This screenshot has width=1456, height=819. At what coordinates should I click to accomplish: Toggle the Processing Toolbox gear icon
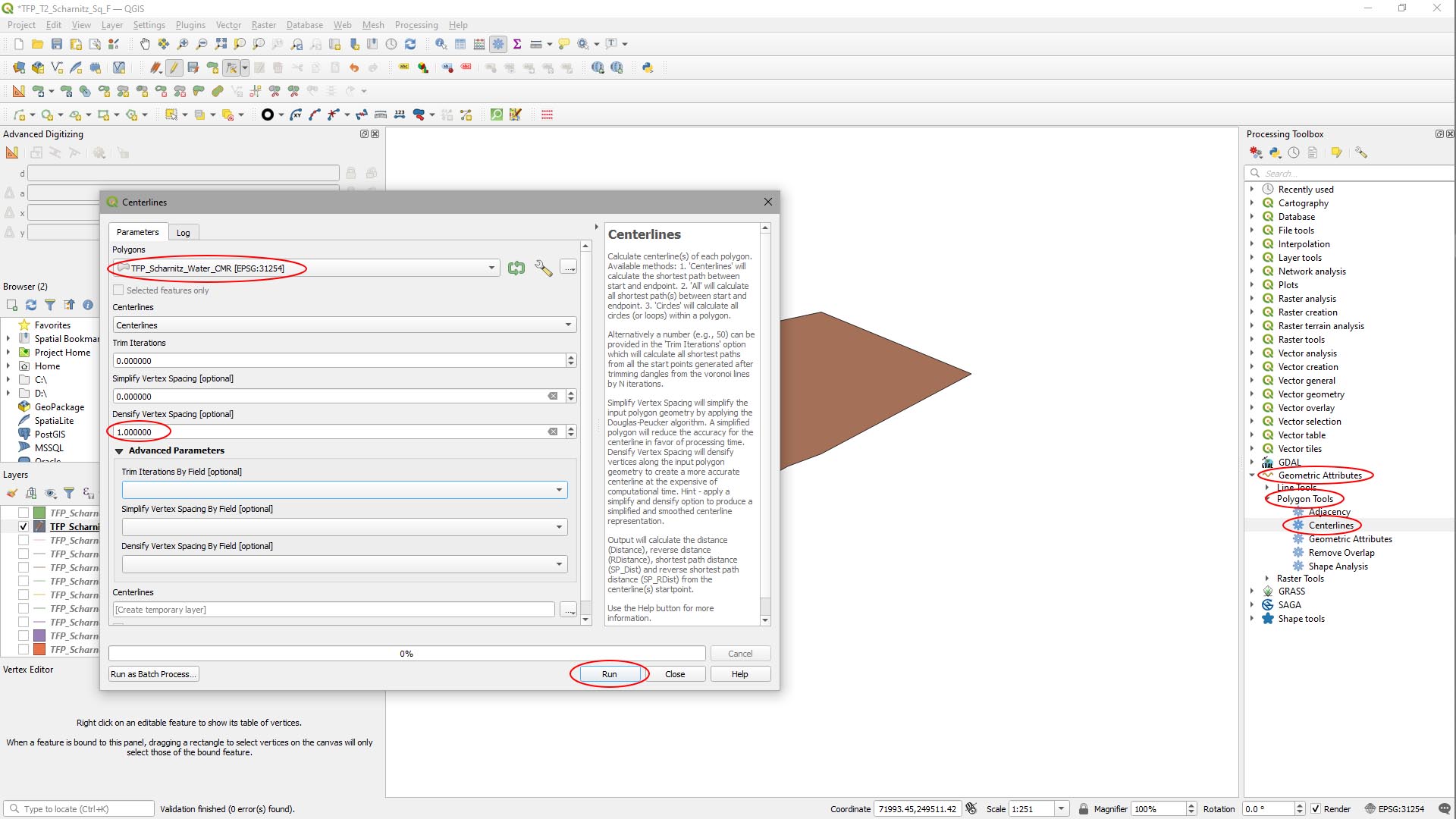(498, 44)
